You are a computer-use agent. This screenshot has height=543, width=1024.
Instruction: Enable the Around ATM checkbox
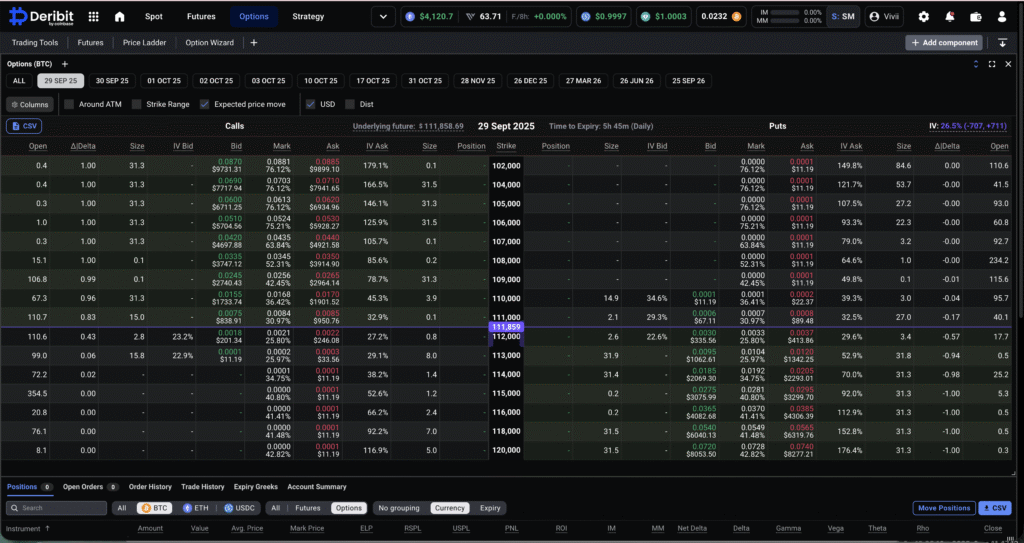tap(70, 104)
